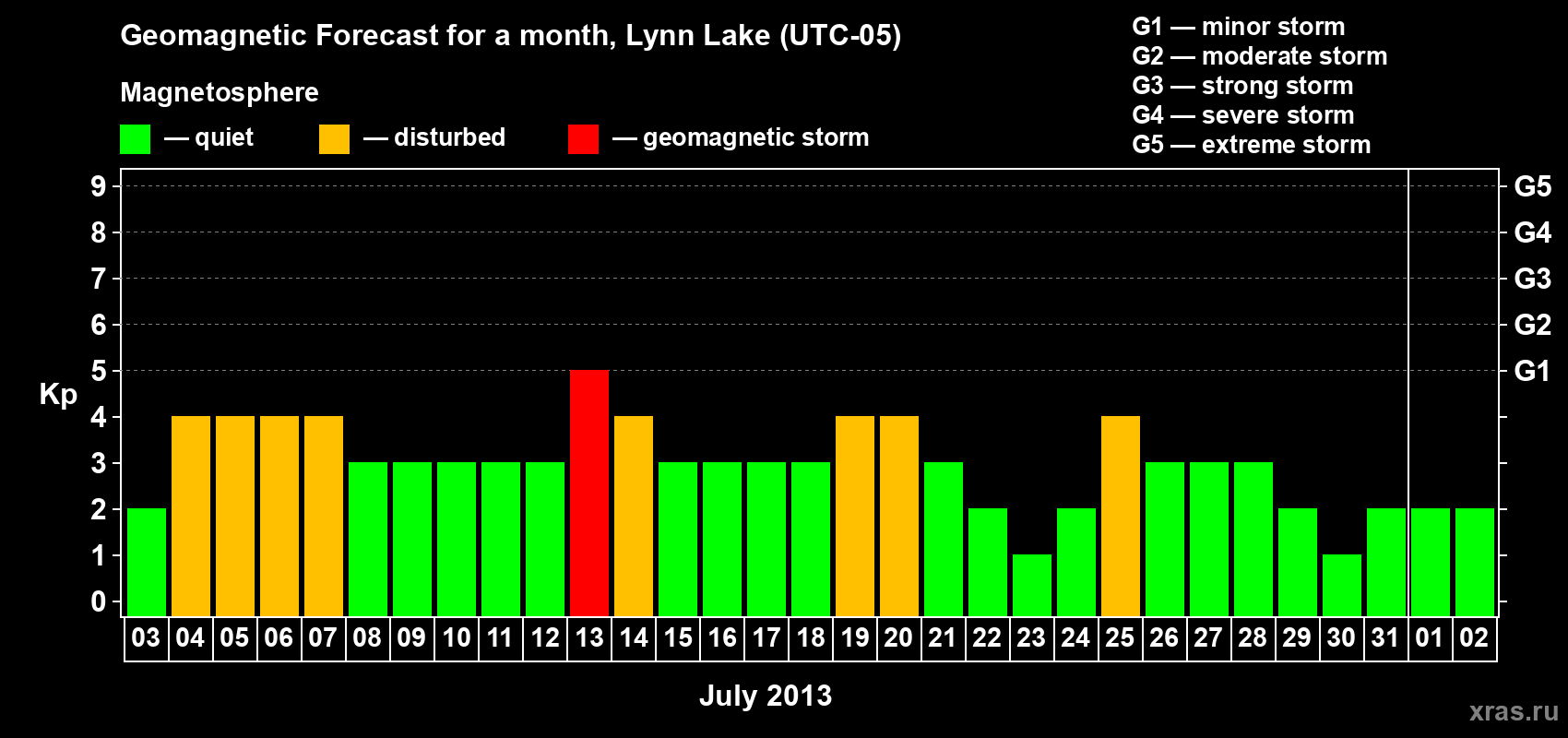Image resolution: width=1568 pixels, height=738 pixels.
Task: Click the orange bar for July 25
Action: tap(1121, 516)
